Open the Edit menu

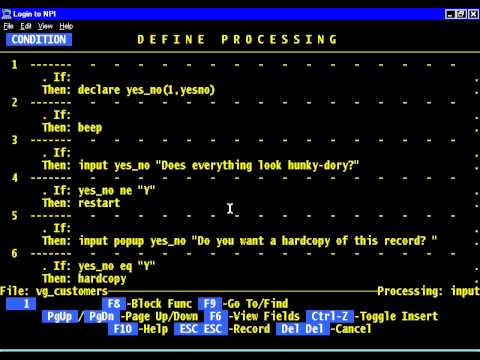(x=26, y=26)
